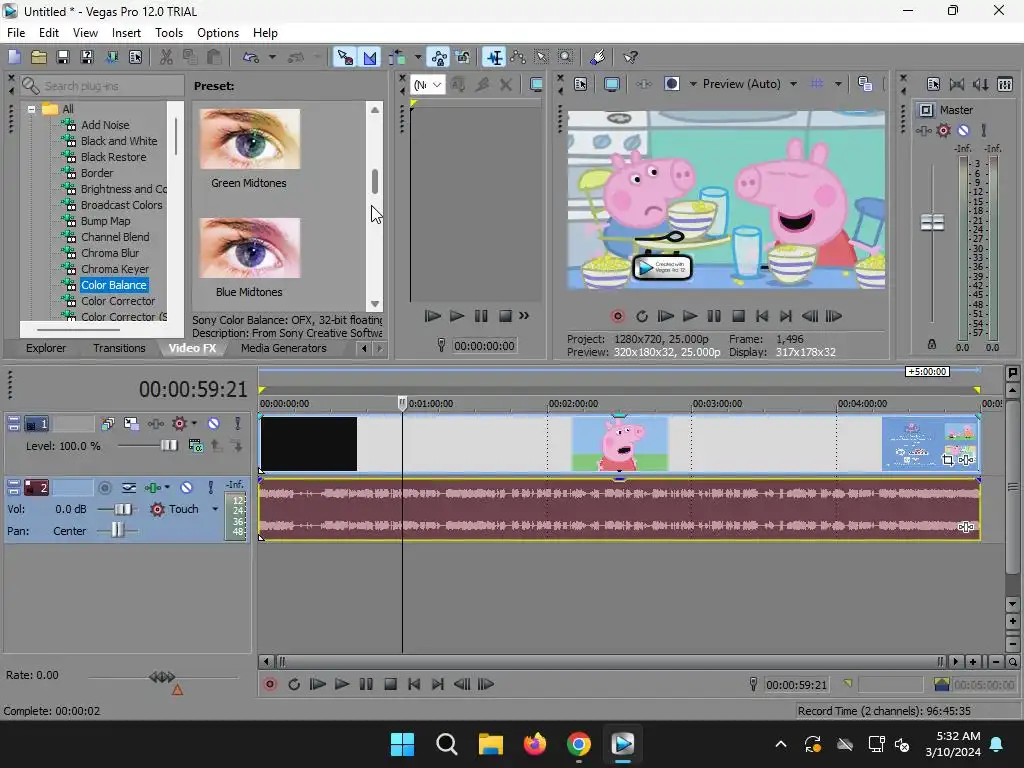Click Record in the timeline transport bar

[270, 684]
